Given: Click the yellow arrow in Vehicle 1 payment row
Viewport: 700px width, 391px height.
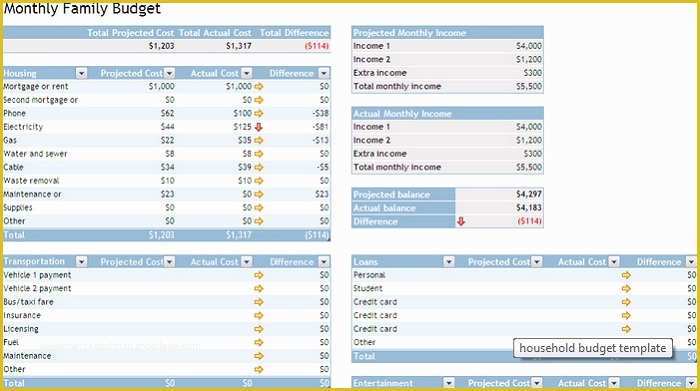Looking at the screenshot, I should [x=259, y=275].
